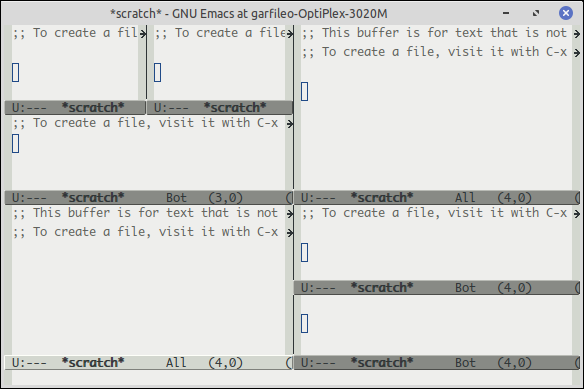
Task: Click the hollow cursor in the bottom-right pane
Action: [x=304, y=323]
